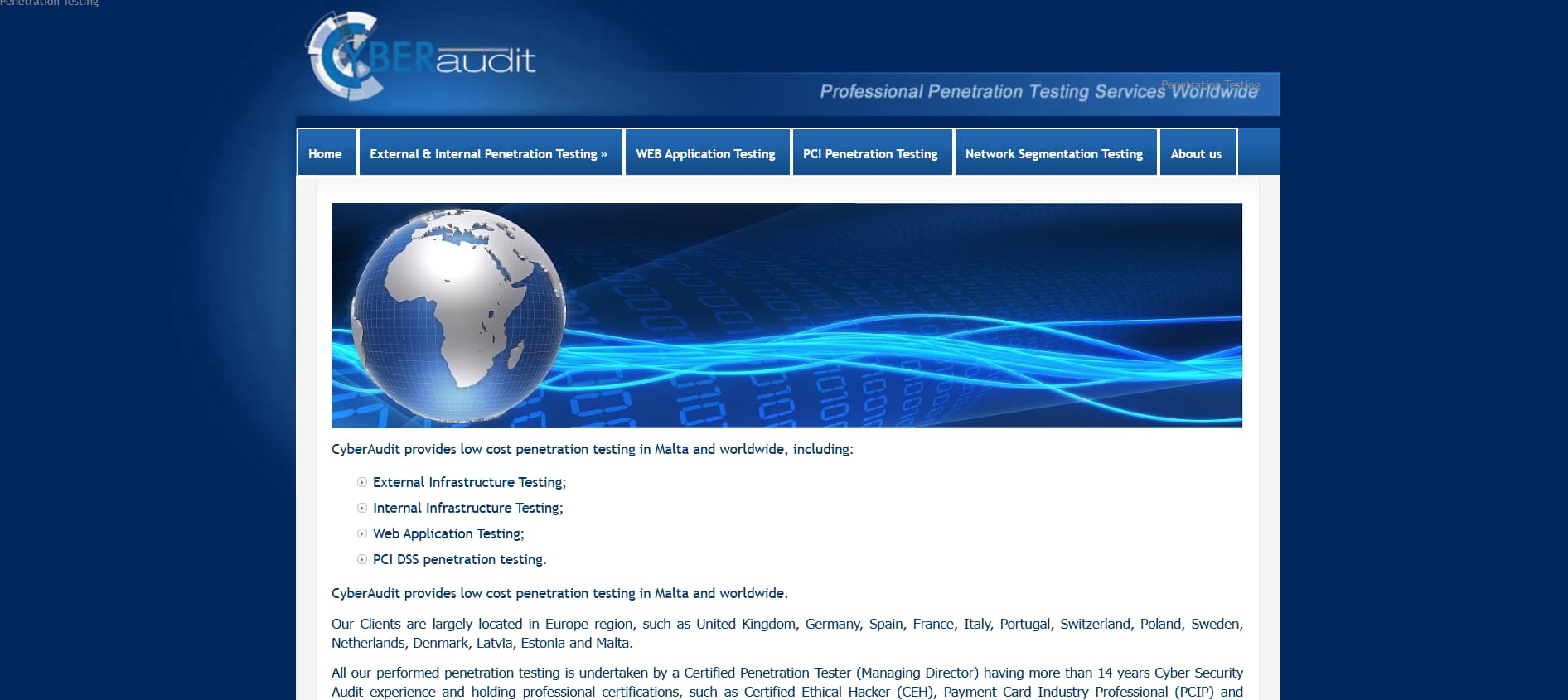Click the CyberAudit logo
Viewport: 1568px width, 700px height.
[x=420, y=56]
